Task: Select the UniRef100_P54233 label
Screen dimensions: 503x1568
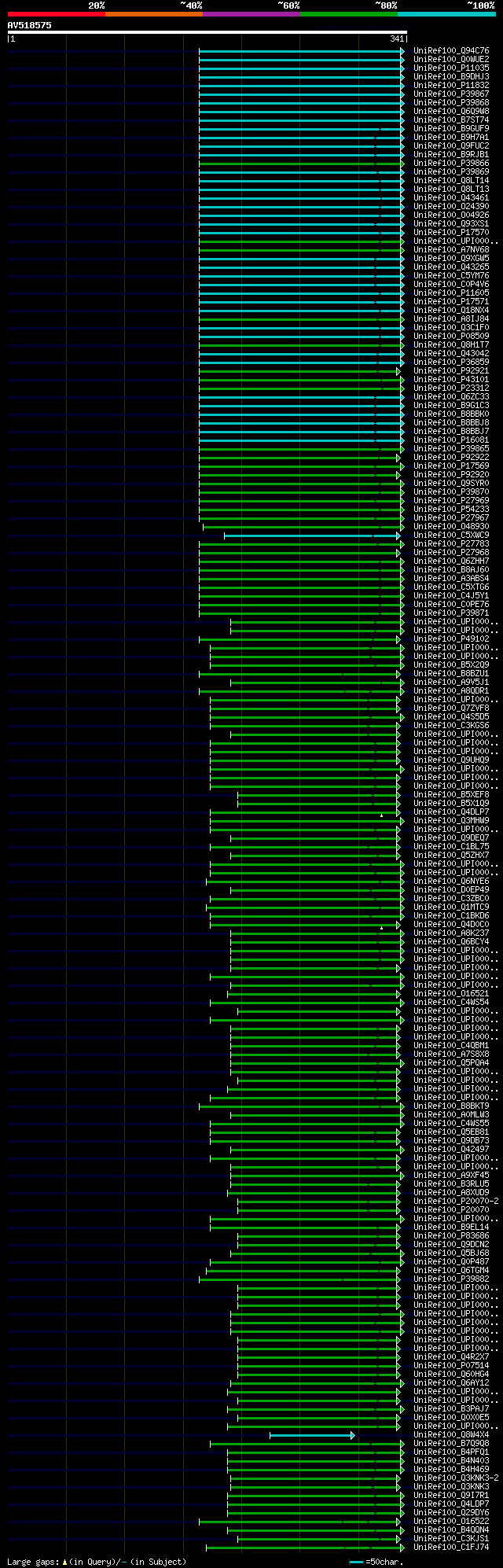Action: point(451,510)
